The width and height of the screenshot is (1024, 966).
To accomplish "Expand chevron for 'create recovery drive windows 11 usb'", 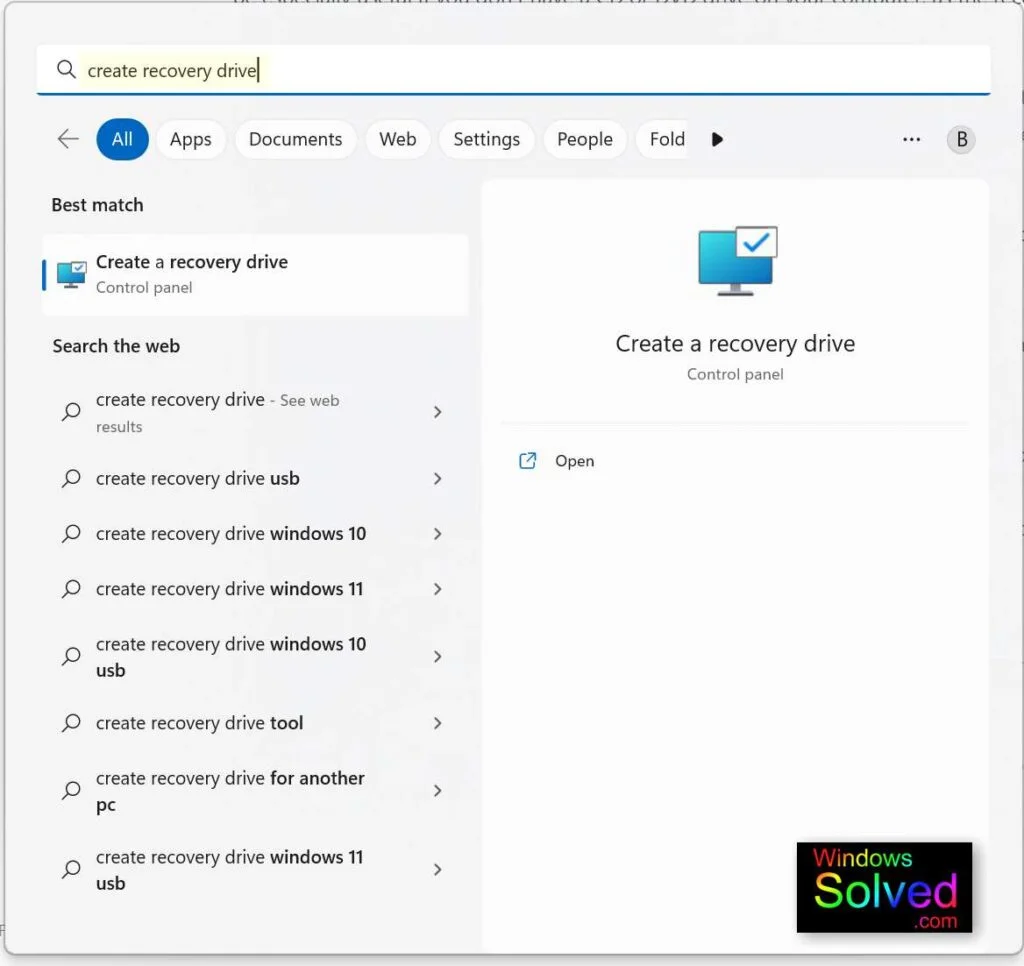I will coord(438,870).
